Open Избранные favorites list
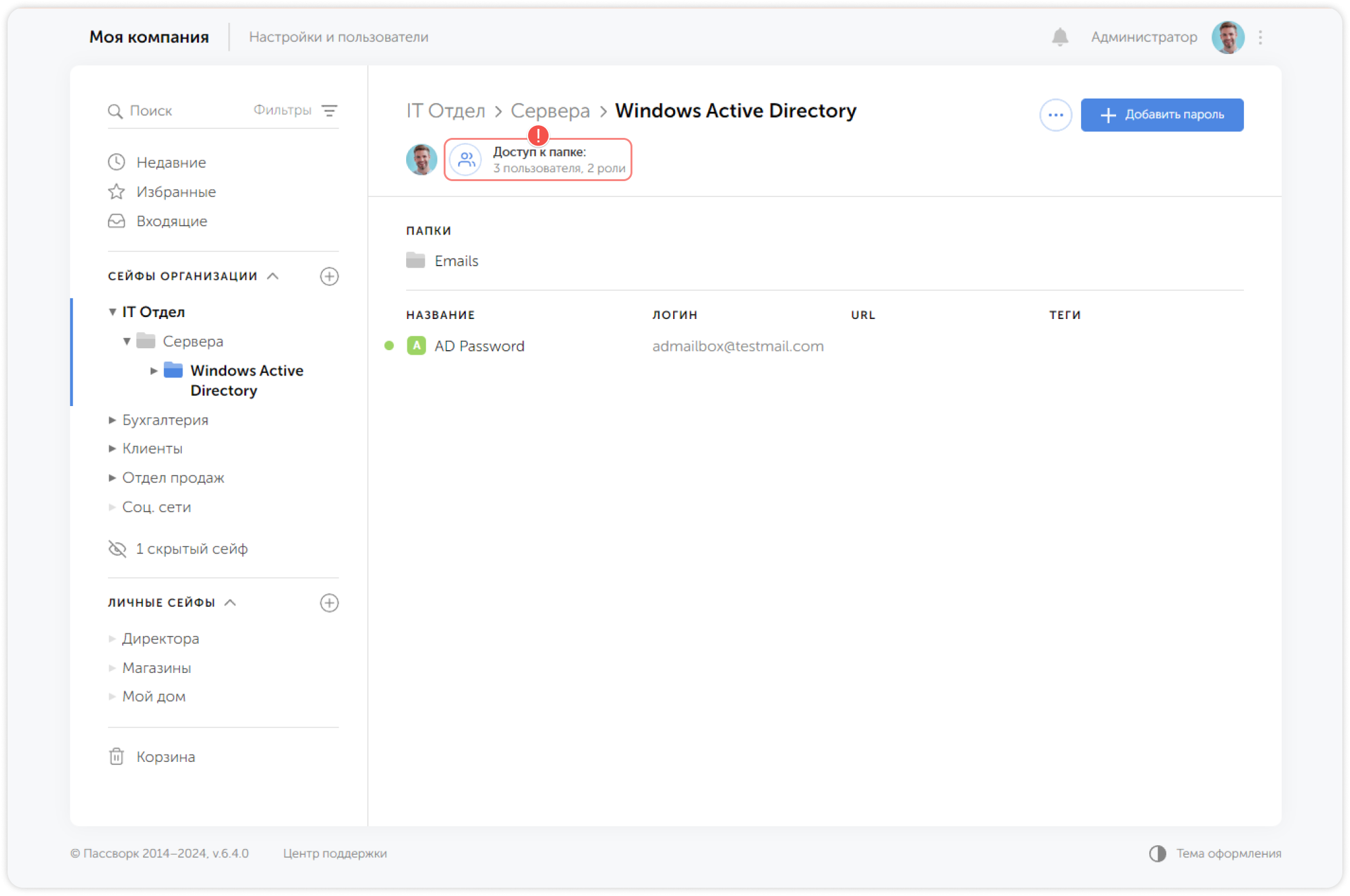1350x896 pixels. pyautogui.click(x=175, y=192)
